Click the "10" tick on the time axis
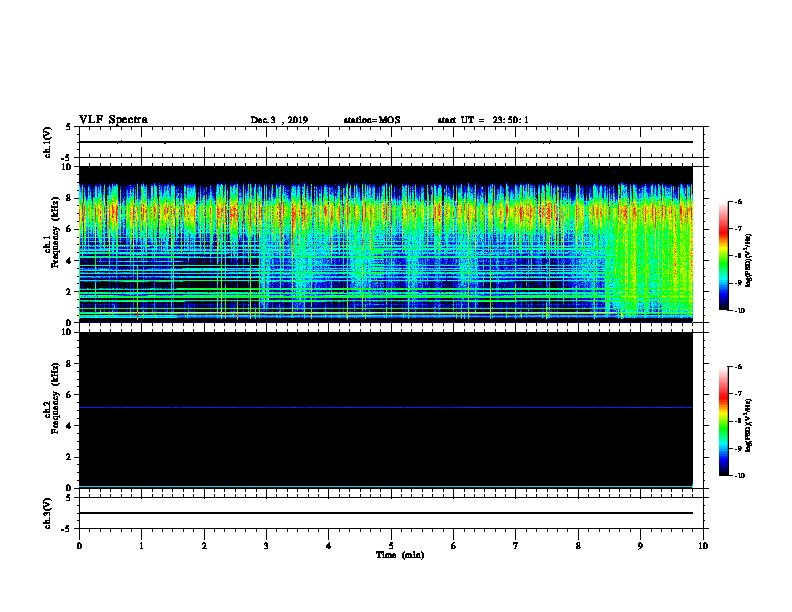792x612 pixels. click(x=703, y=546)
